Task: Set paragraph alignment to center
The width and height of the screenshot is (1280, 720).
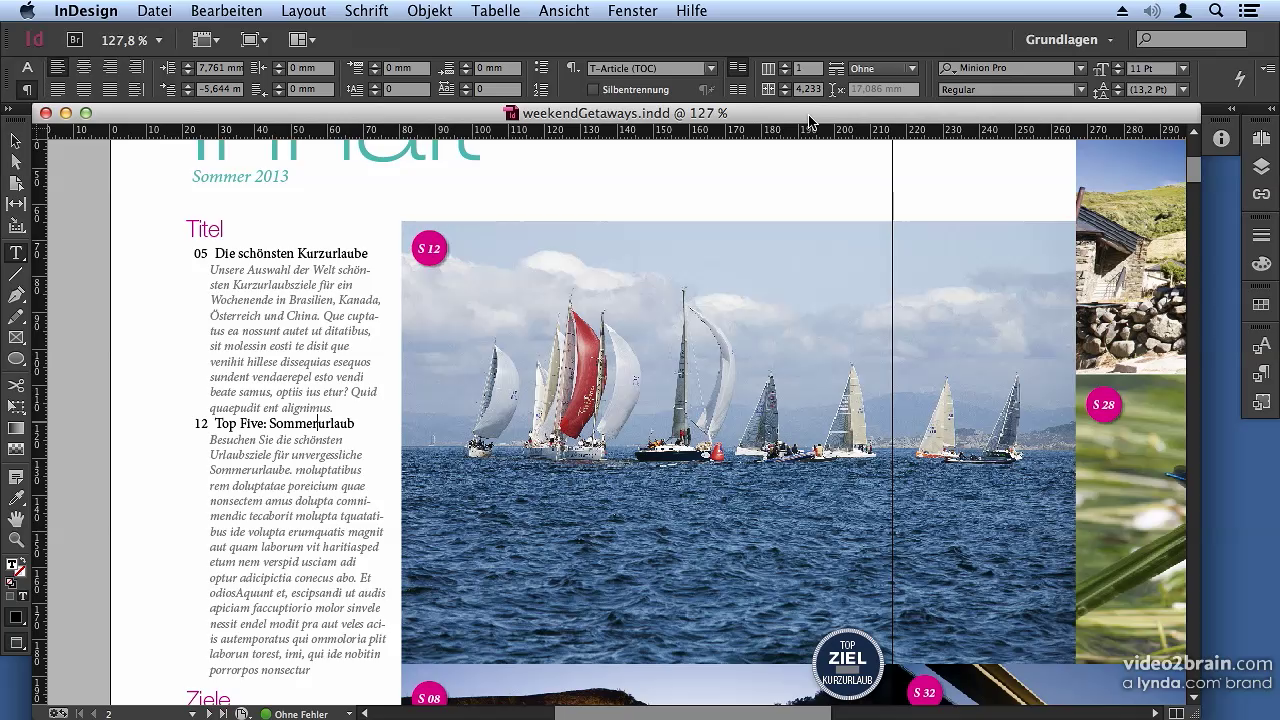Action: (85, 68)
